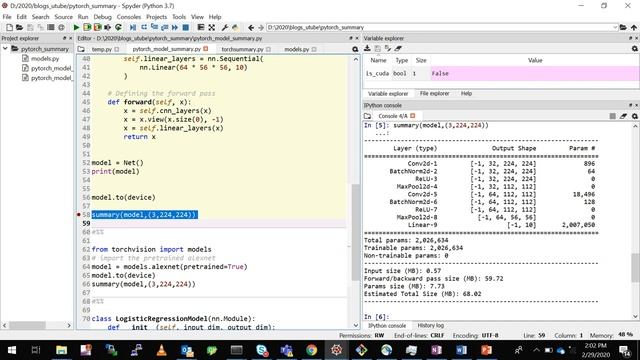This screenshot has width=640, height=360.
Task: Switch to the temp.py editor tab
Action: pos(102,49)
